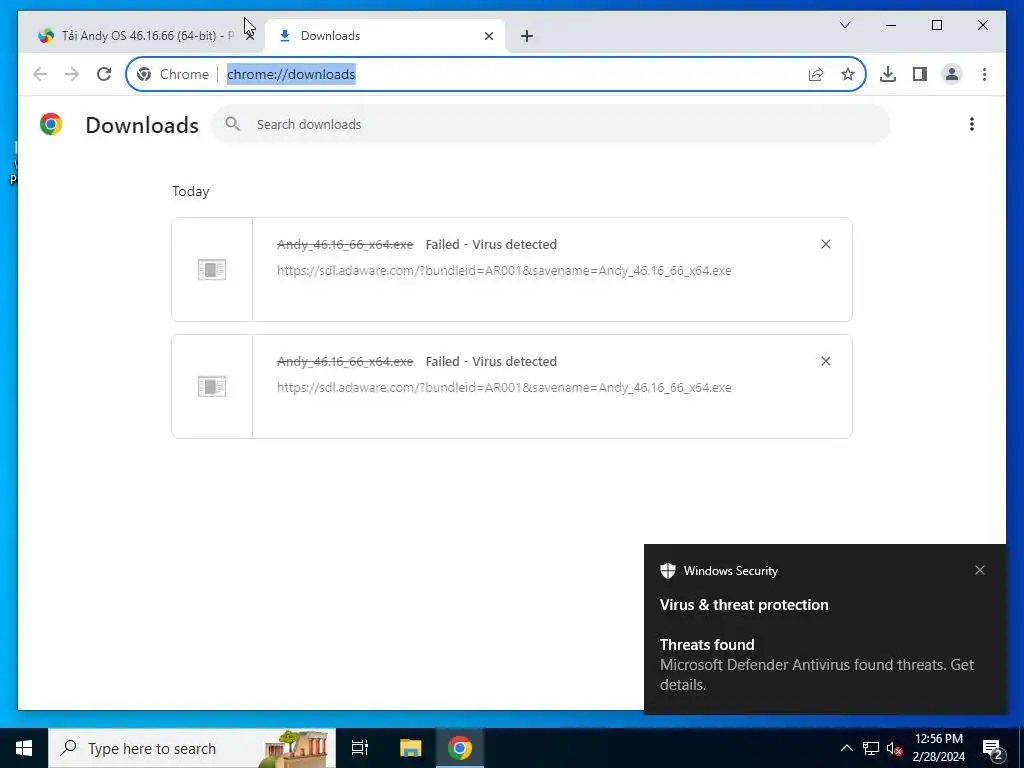The height and width of the screenshot is (768, 1024).
Task: Click the search magnifier icon in Downloads
Action: [232, 124]
